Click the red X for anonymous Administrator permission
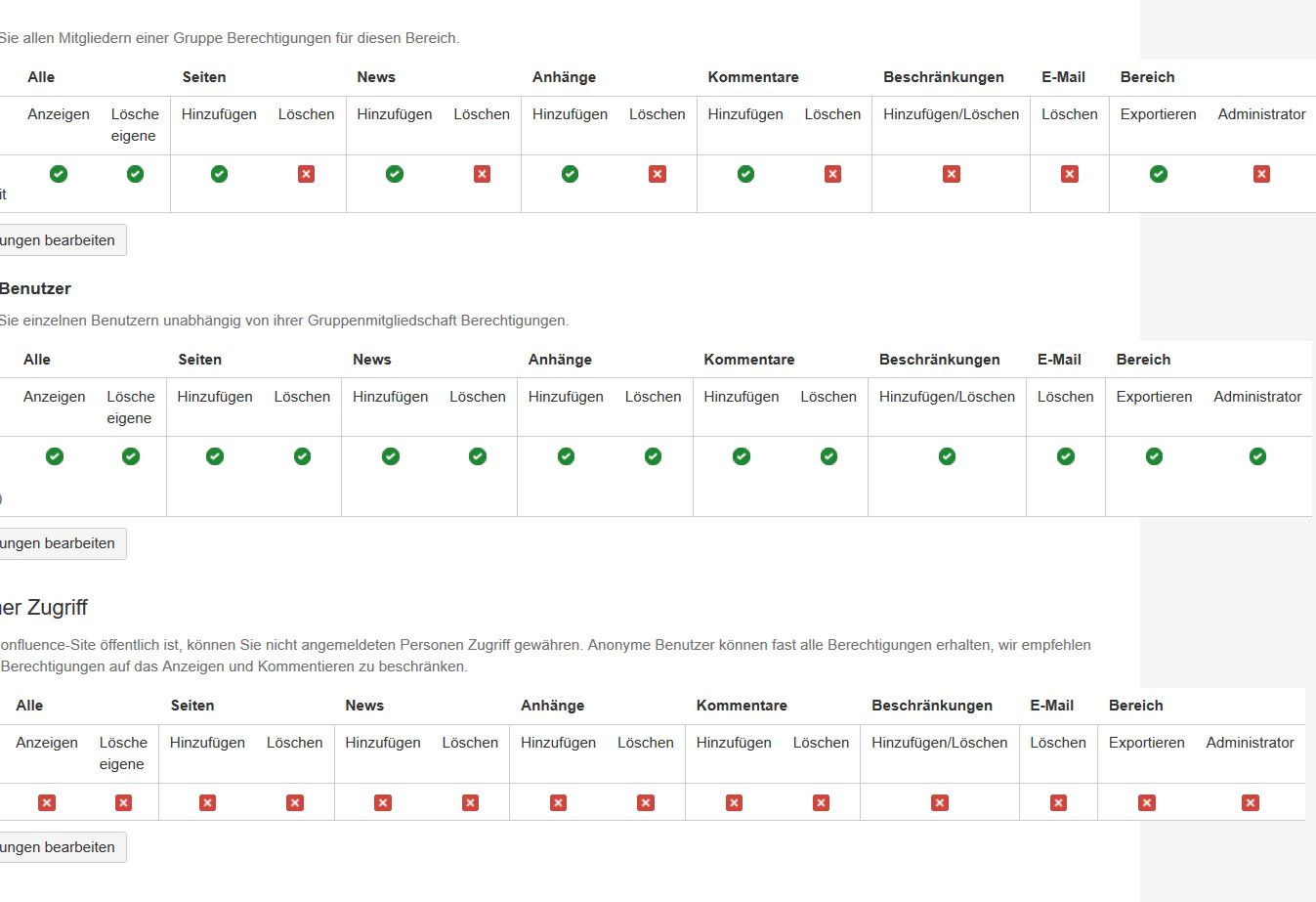1316x902 pixels. click(1250, 802)
